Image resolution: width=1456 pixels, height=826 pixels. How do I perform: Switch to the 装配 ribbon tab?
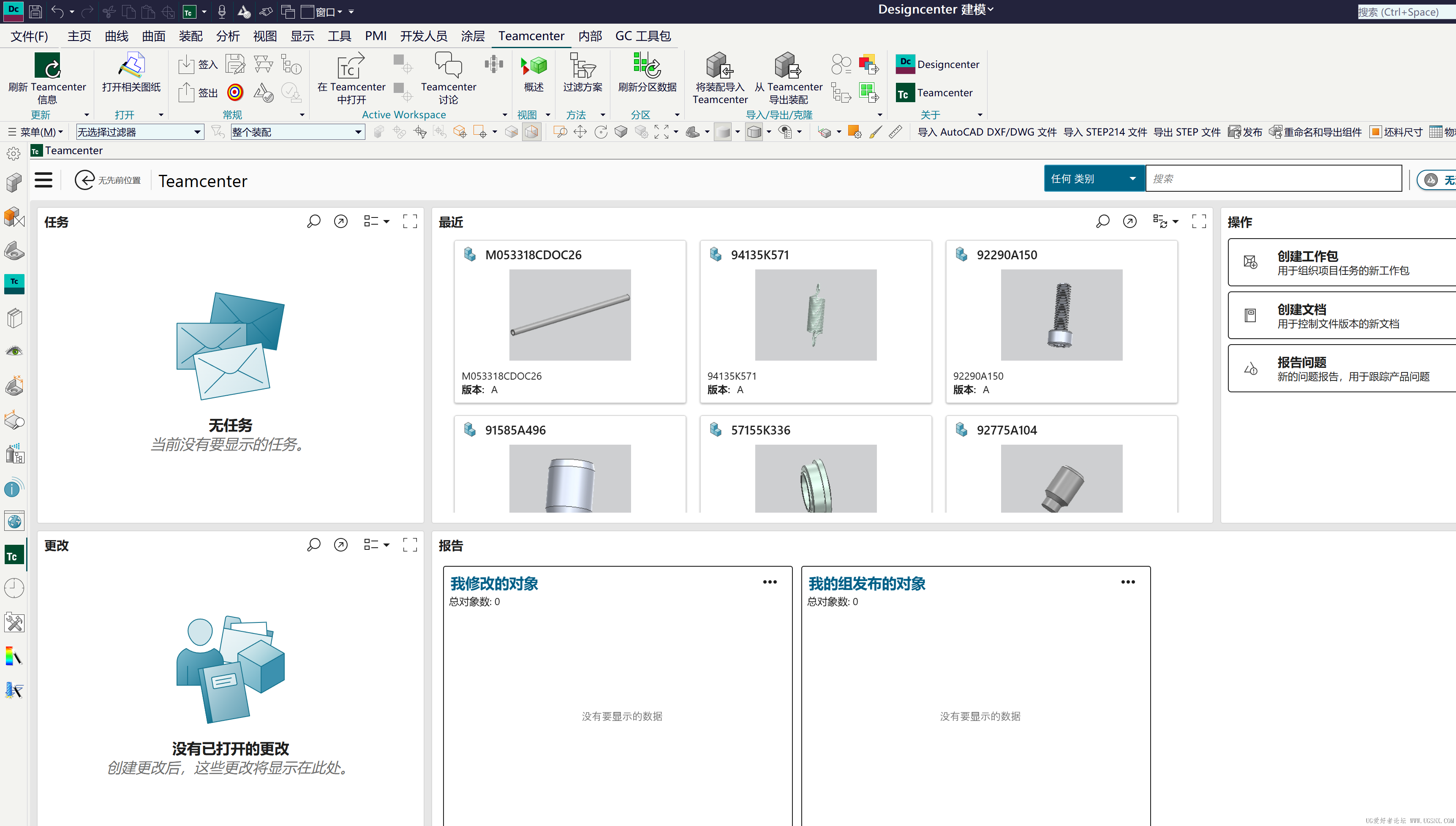[x=190, y=36]
